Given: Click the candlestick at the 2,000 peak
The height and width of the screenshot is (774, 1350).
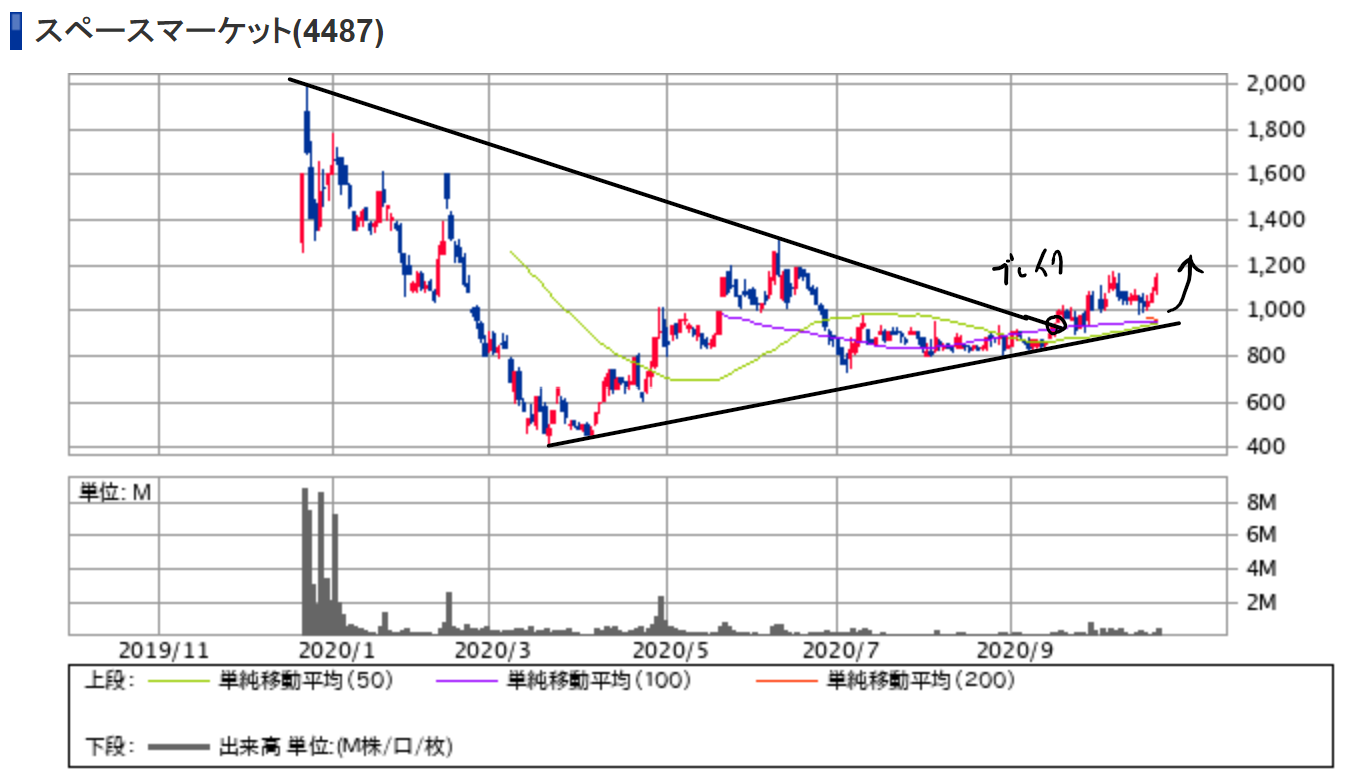Looking at the screenshot, I should (307, 118).
